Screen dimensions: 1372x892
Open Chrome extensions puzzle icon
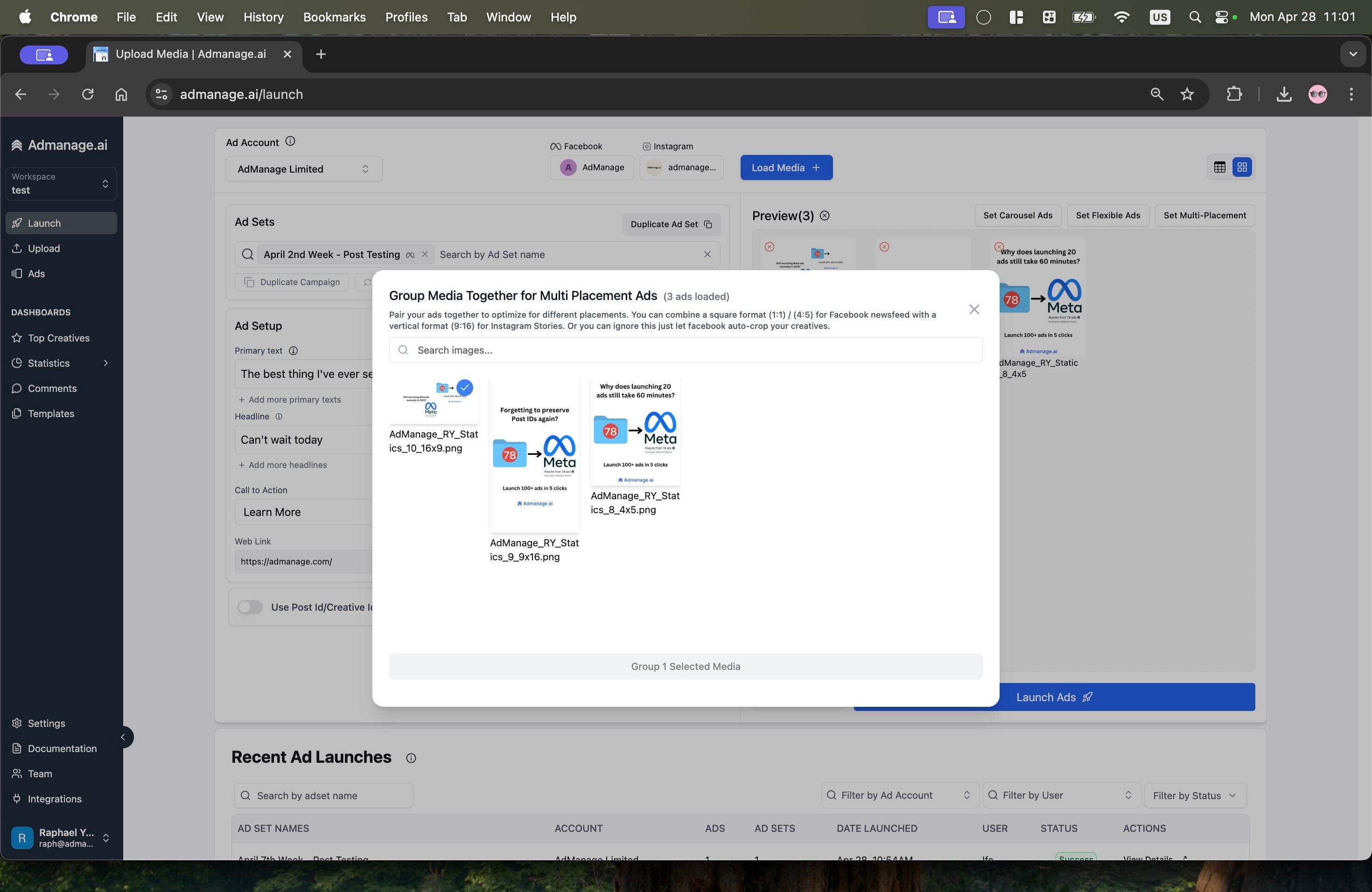[x=1234, y=95]
